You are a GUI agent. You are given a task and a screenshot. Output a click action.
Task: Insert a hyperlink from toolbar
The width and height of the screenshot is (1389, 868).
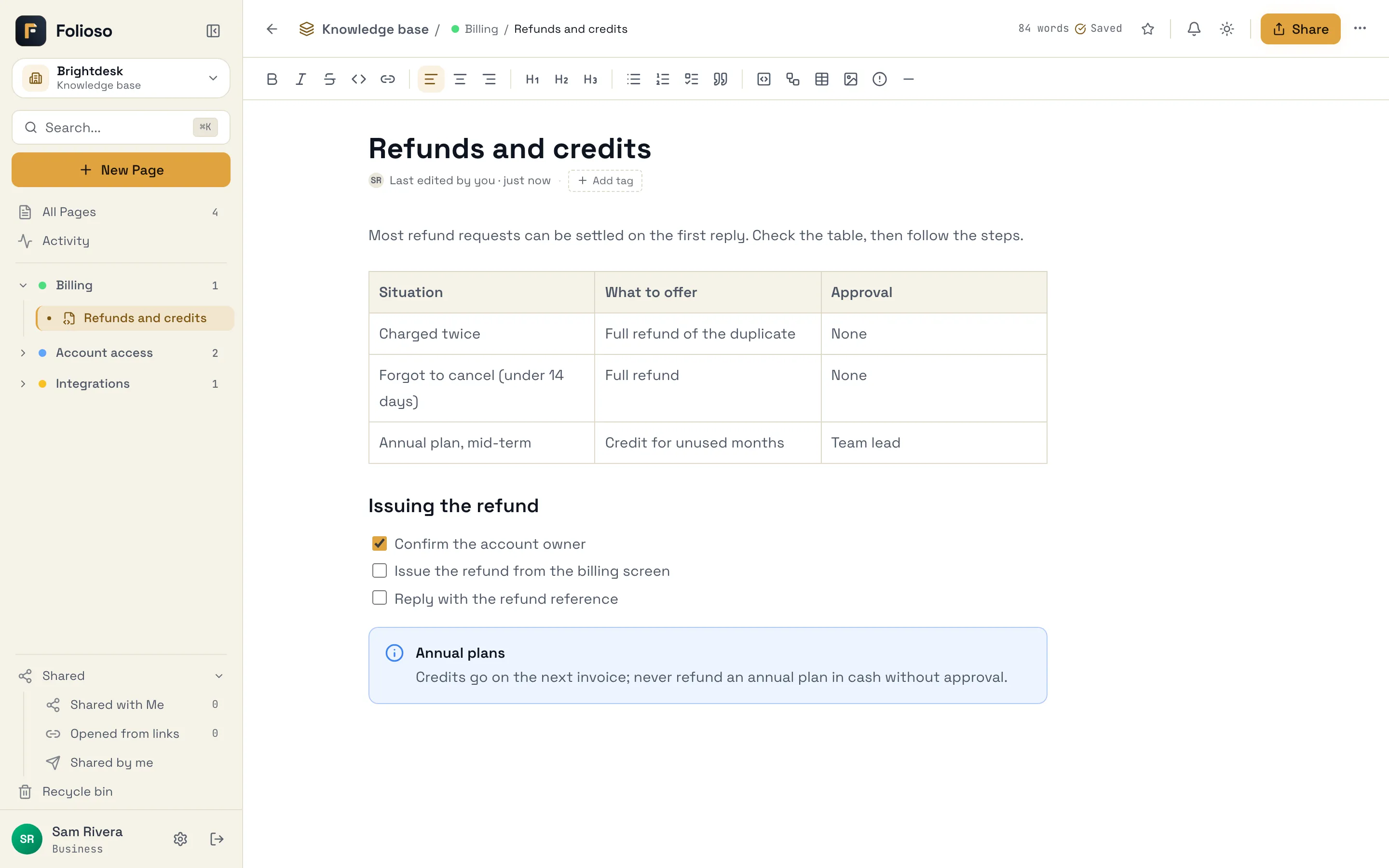(387, 79)
